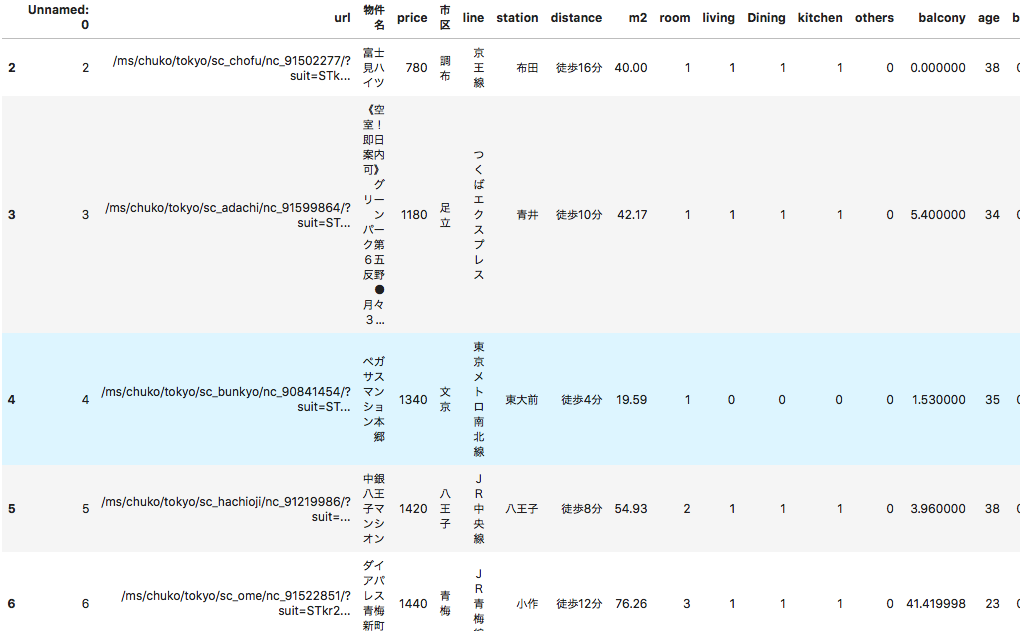This screenshot has width=1028, height=631.
Task: Click the 'living' column header
Action: coord(719,18)
